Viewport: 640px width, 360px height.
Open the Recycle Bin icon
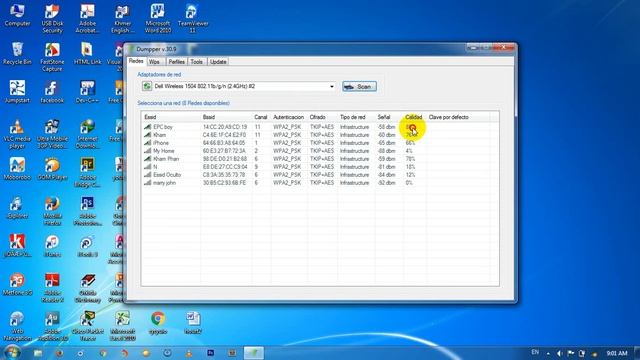(17, 54)
